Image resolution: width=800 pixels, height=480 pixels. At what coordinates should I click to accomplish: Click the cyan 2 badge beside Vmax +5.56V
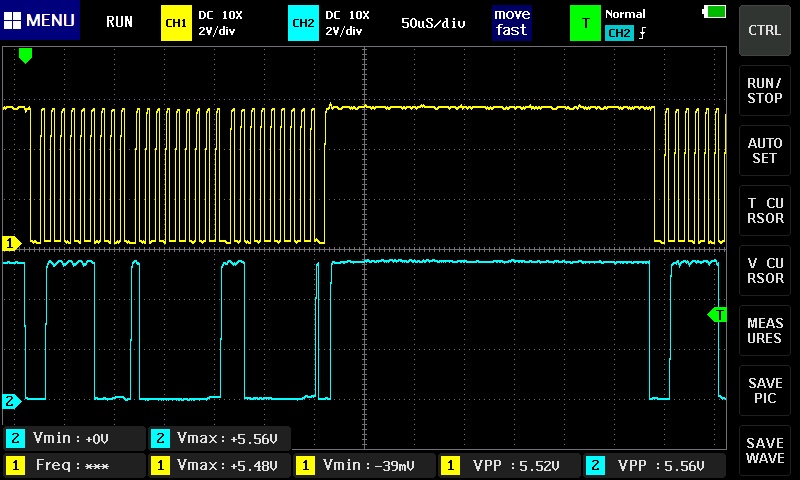pos(160,438)
